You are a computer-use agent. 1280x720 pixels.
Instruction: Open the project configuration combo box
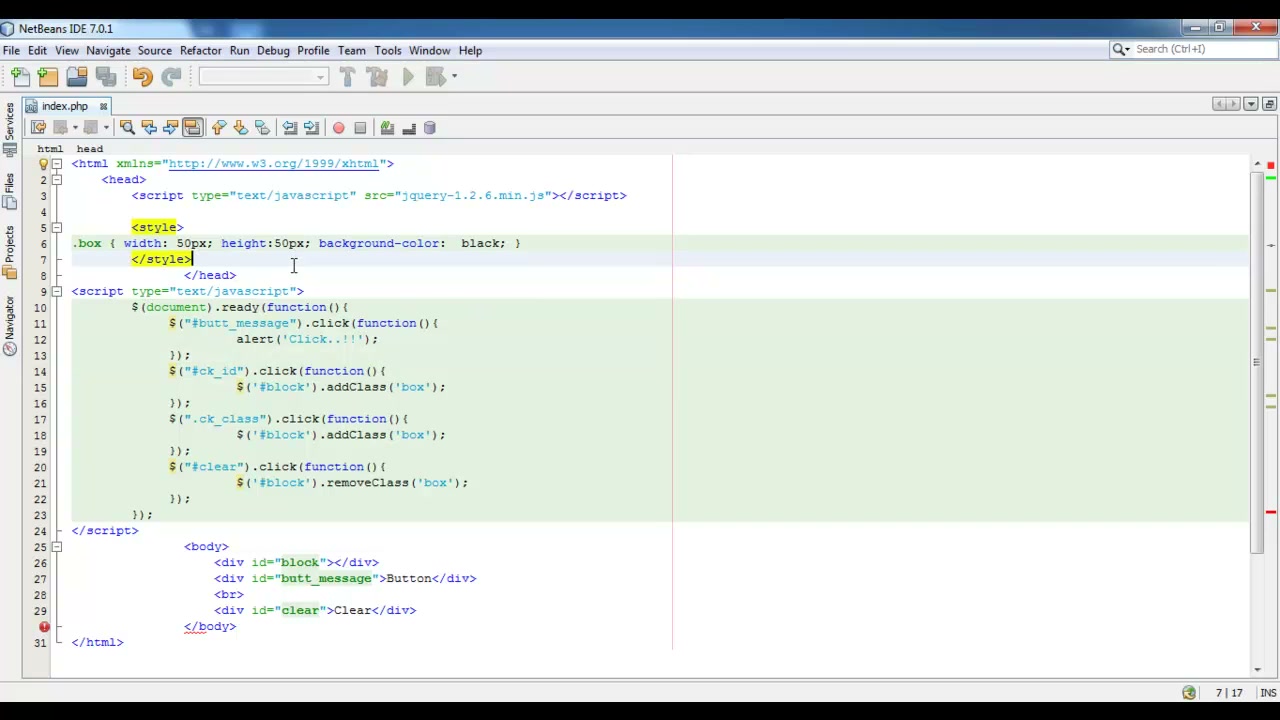(263, 77)
